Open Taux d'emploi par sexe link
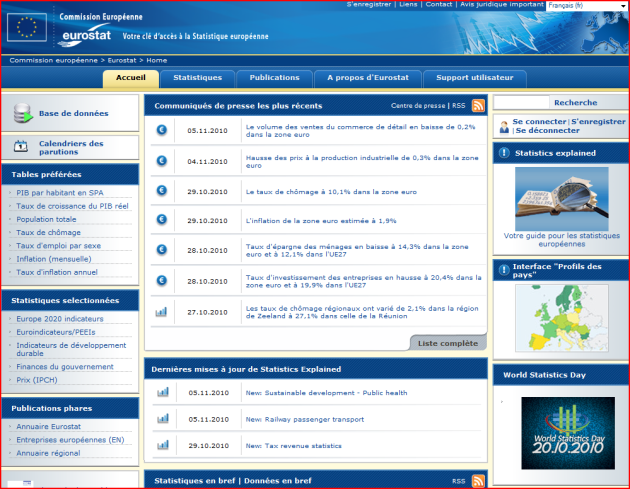630x489 pixels. 59,246
